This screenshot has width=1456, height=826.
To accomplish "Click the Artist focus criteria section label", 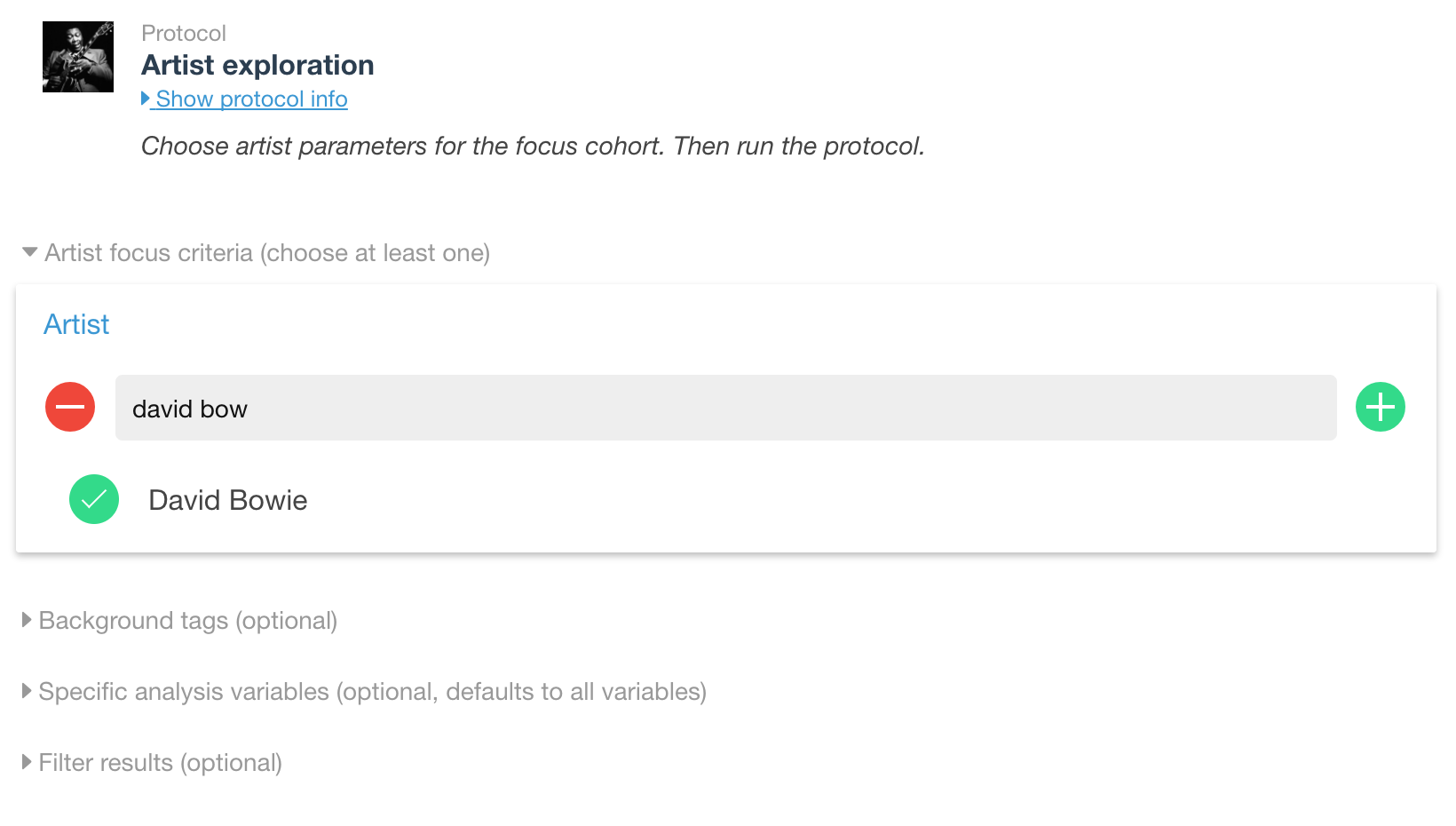I will (267, 253).
